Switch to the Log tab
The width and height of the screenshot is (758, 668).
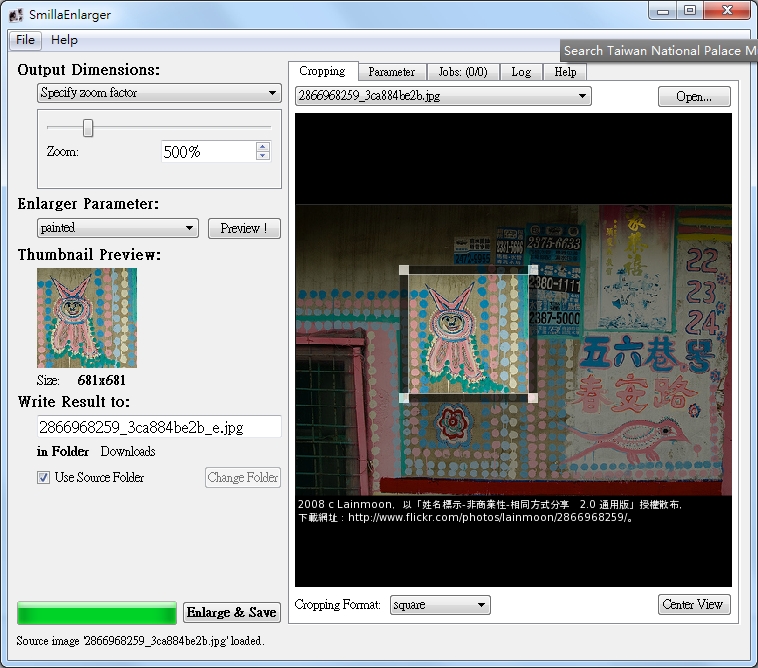click(521, 72)
